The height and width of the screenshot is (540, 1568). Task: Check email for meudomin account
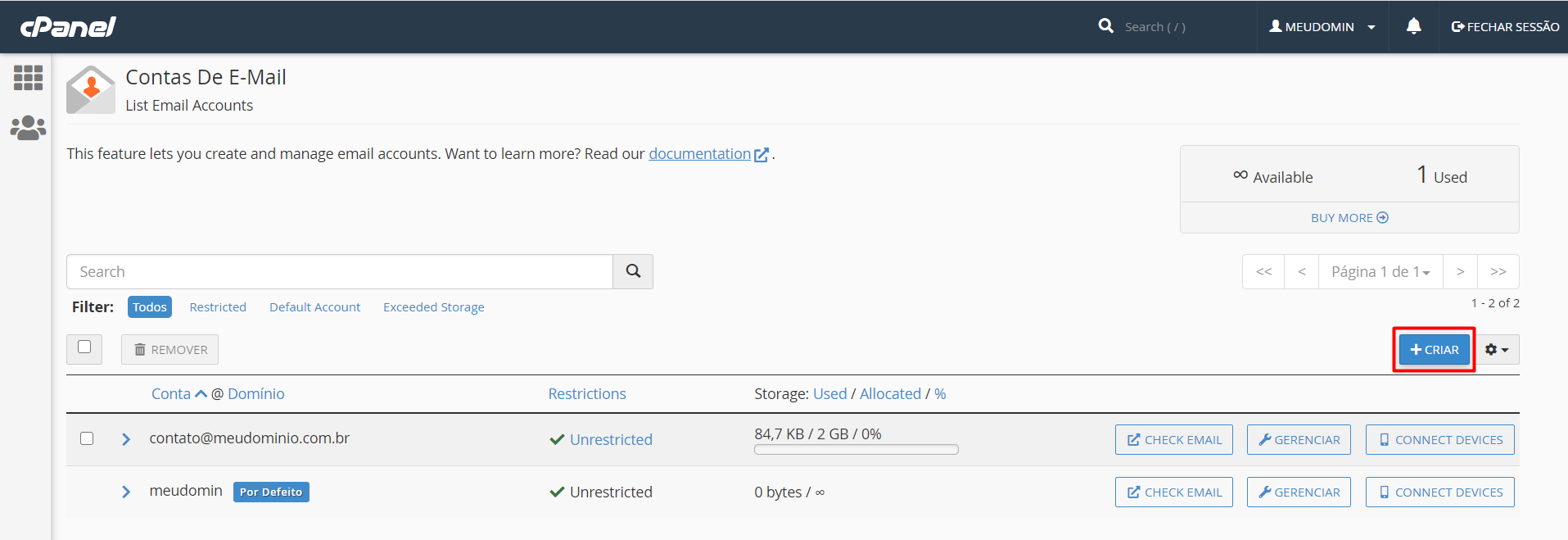pos(1174,492)
